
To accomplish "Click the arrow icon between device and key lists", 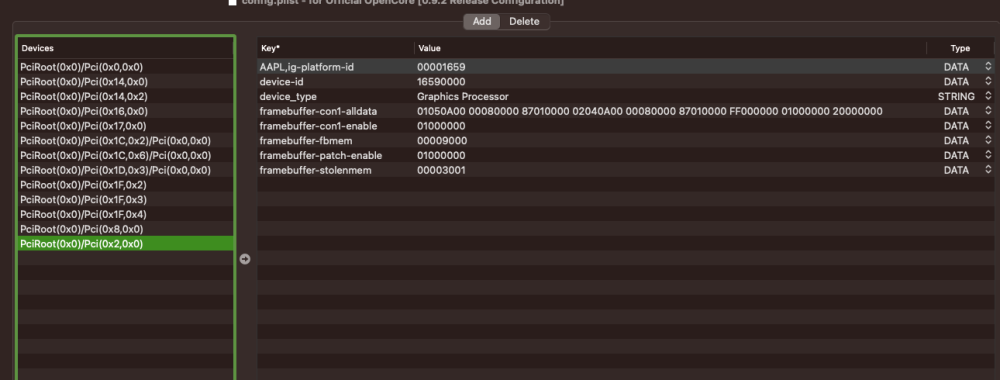I will (x=245, y=259).
